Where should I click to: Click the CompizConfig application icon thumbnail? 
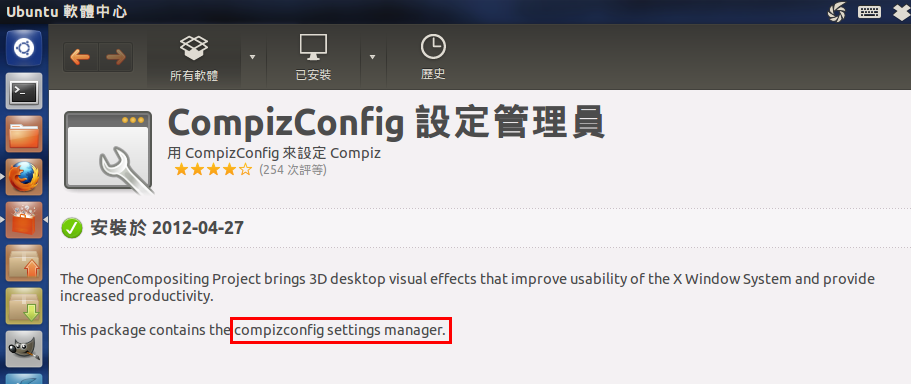(x=108, y=152)
